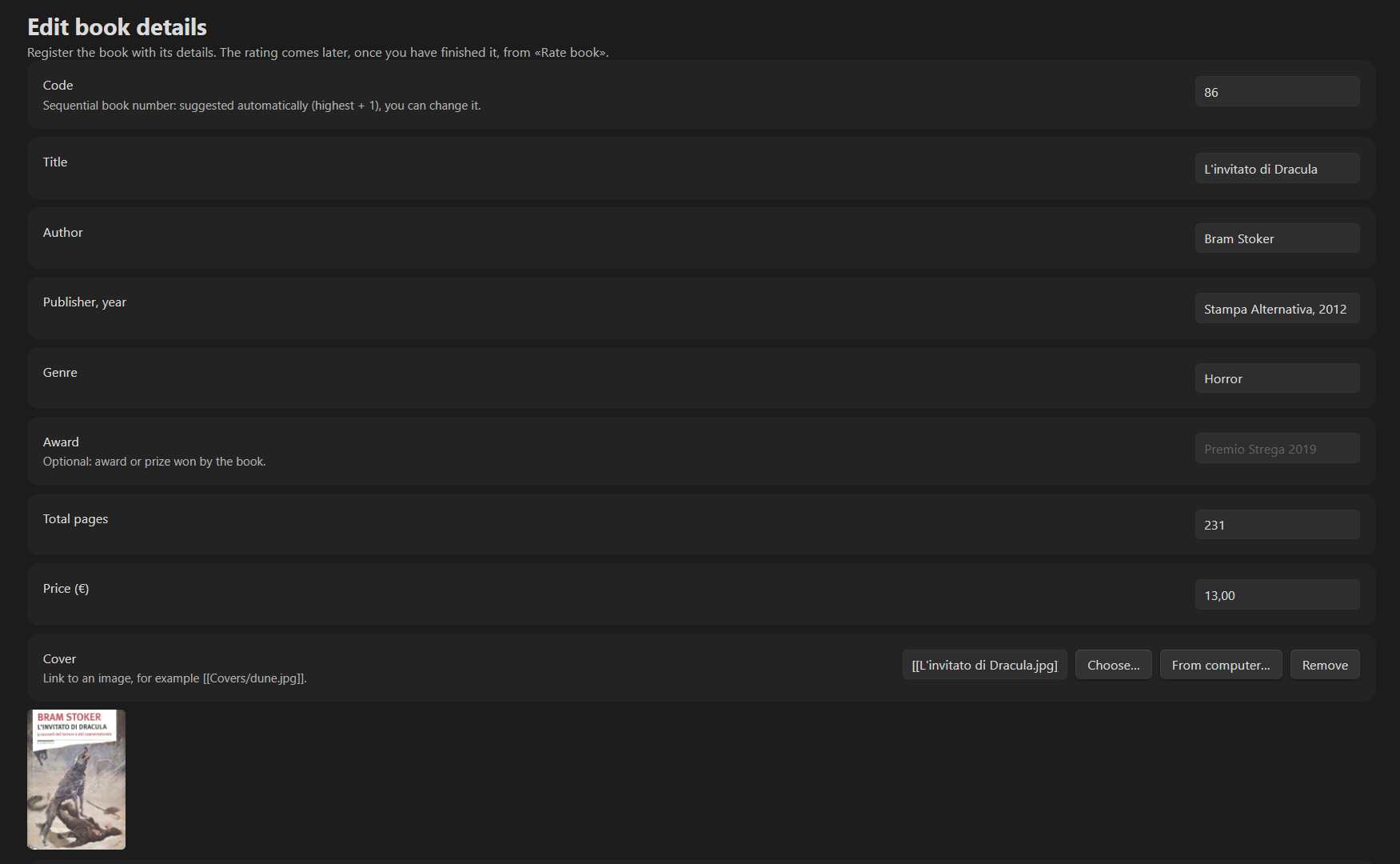Screen dimensions: 1400x864
Task: Click the Cover label
Action: click(x=59, y=659)
